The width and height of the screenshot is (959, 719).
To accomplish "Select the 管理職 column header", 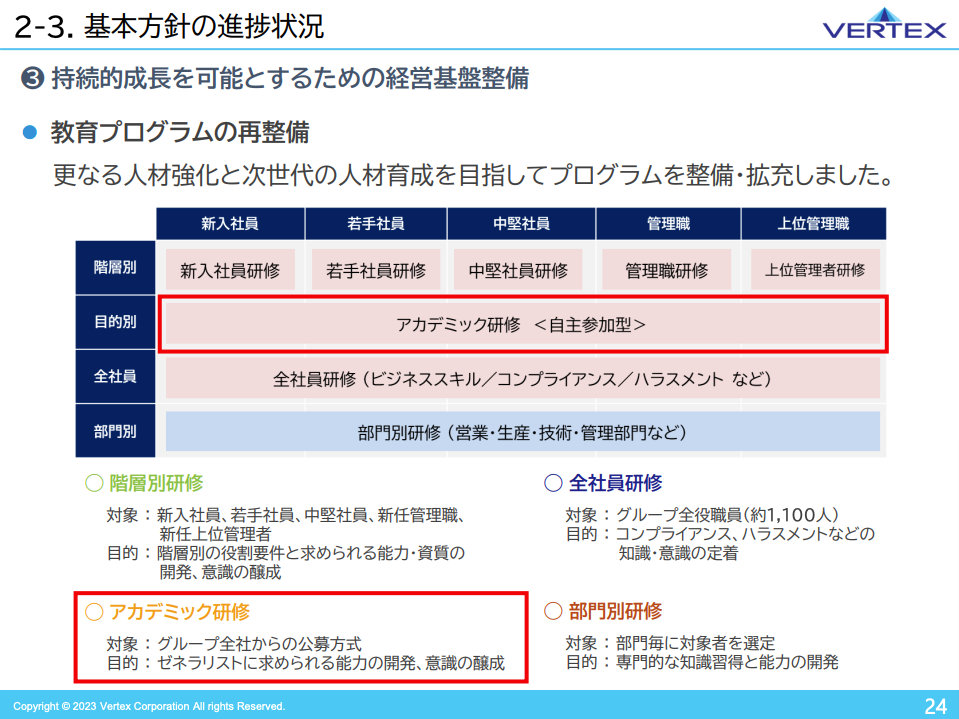I will [668, 224].
